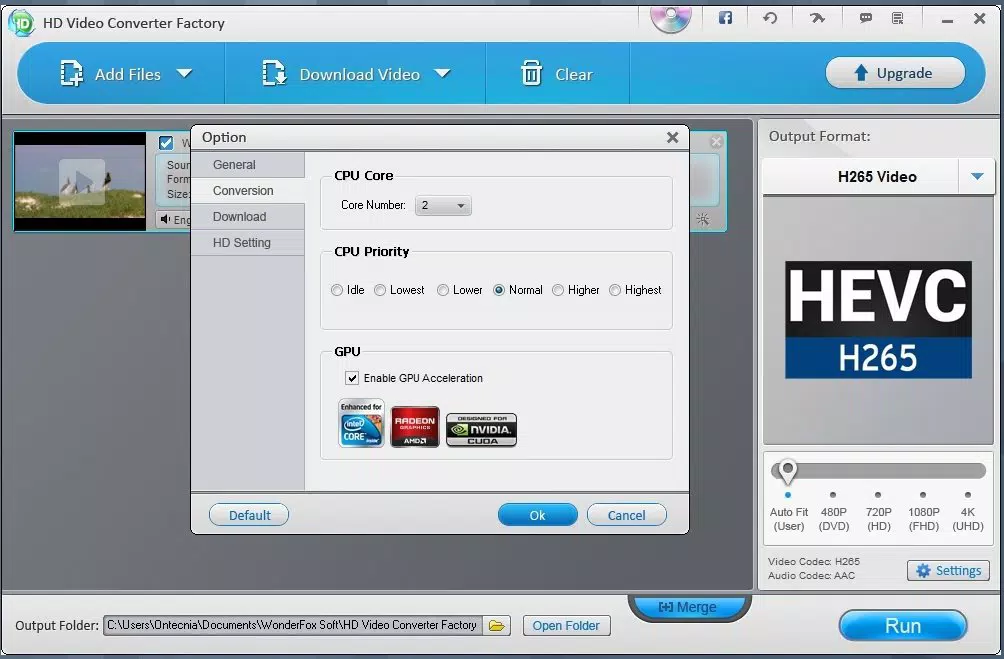Confirm options with Ok button
This screenshot has height=659, width=1004.
pyautogui.click(x=538, y=515)
